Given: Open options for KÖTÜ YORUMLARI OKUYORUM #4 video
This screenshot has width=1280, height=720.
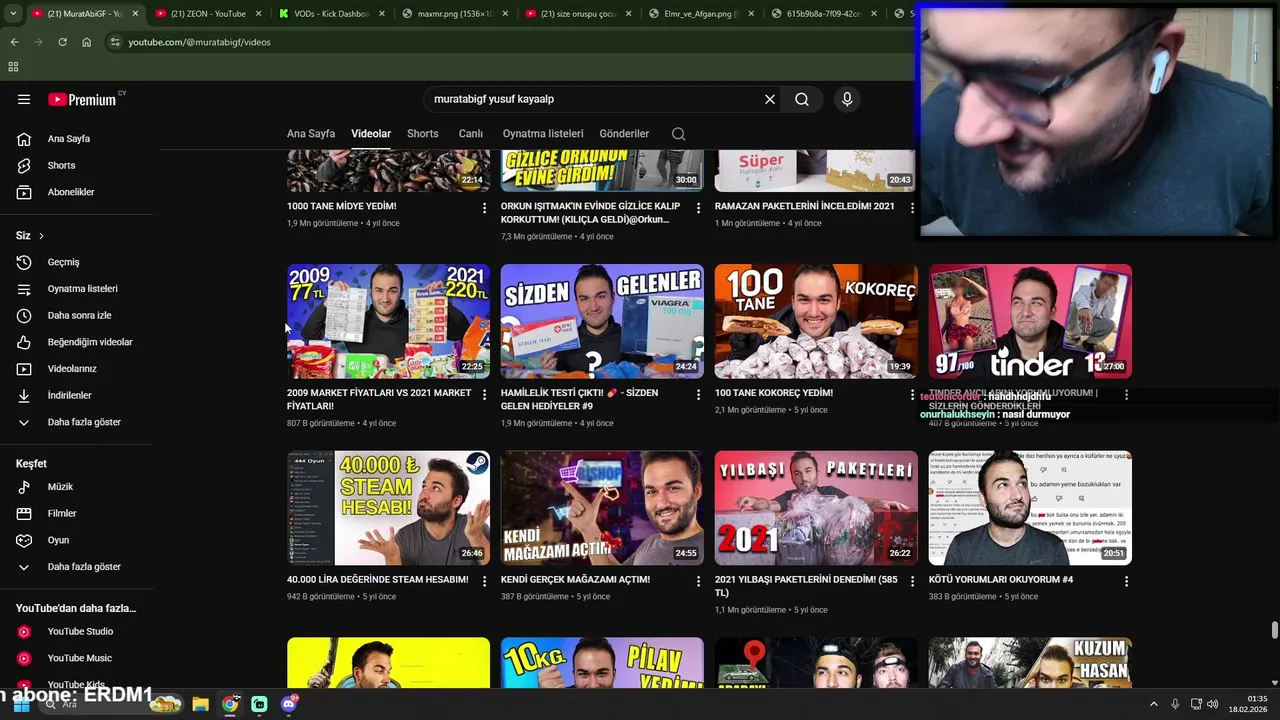Looking at the screenshot, I should click(1126, 581).
